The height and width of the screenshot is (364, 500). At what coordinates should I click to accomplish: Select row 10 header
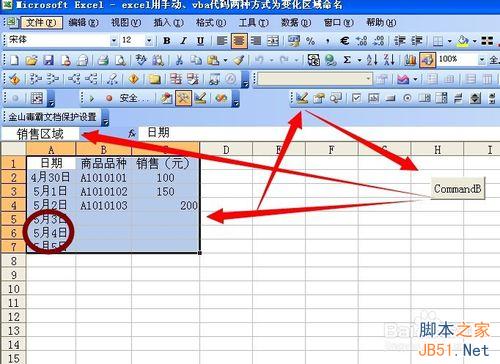click(x=13, y=289)
